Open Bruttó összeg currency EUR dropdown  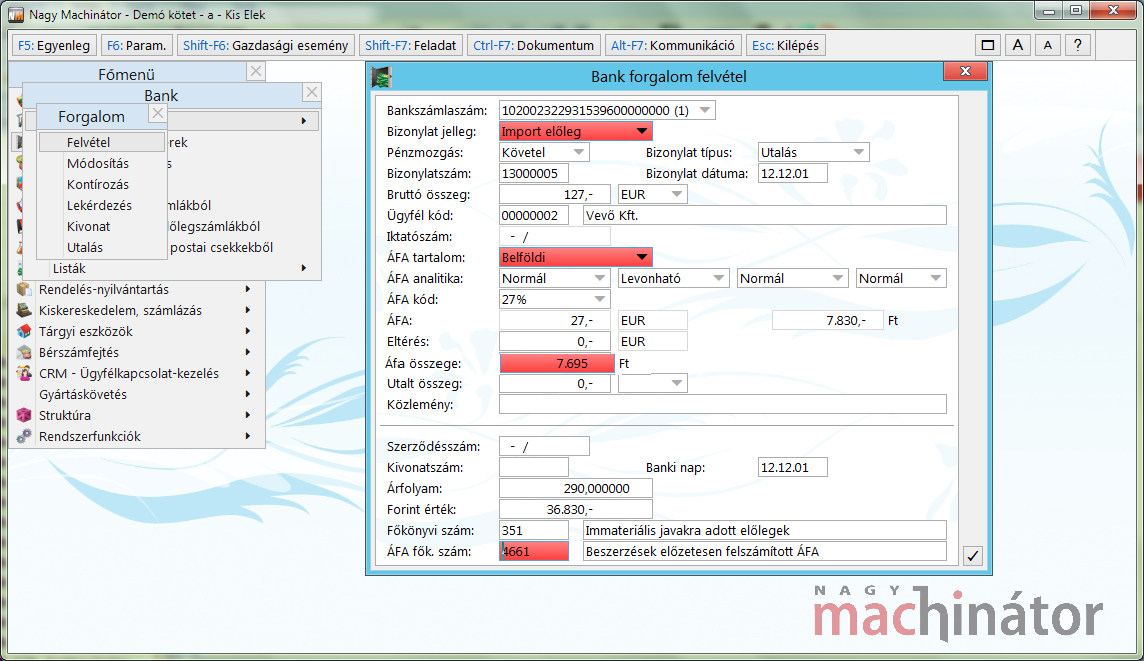point(677,195)
